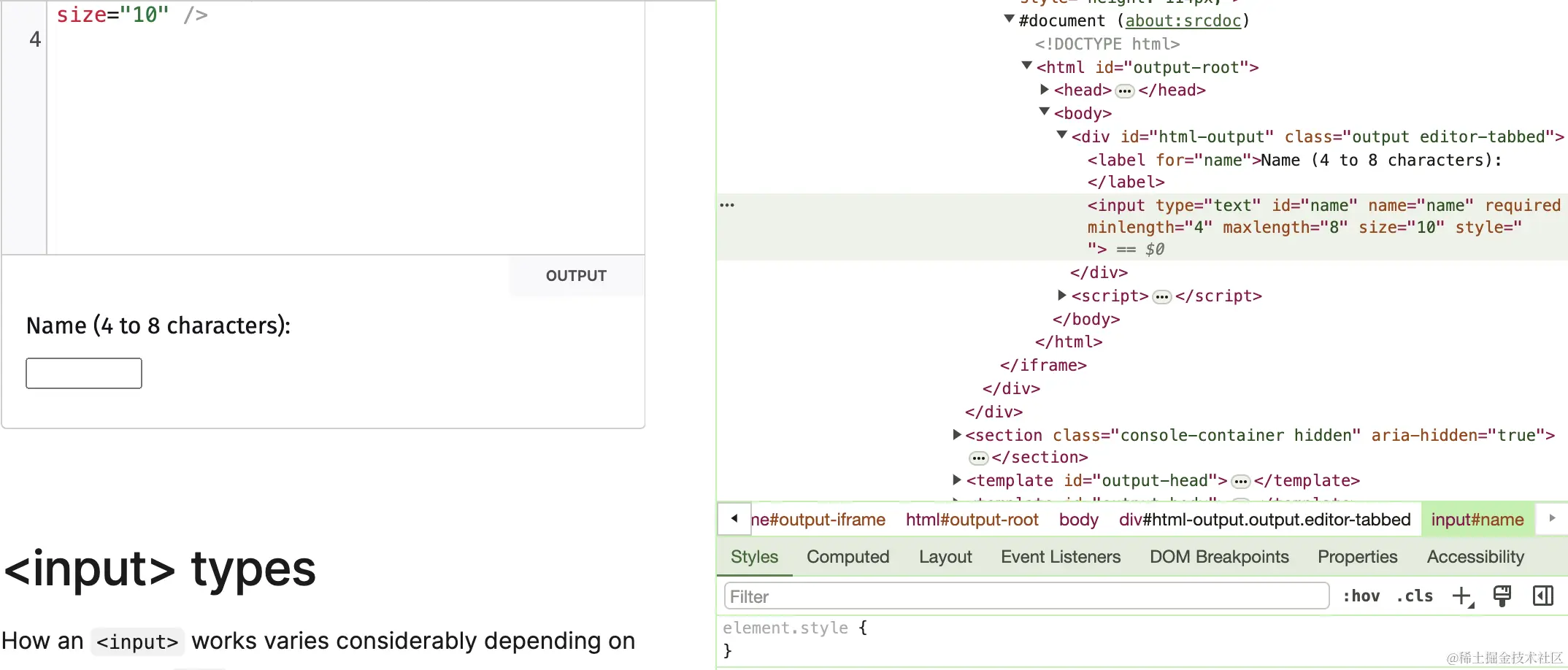1568x670 pixels.
Task: Click the closing </body> tag row
Action: pos(1086,319)
